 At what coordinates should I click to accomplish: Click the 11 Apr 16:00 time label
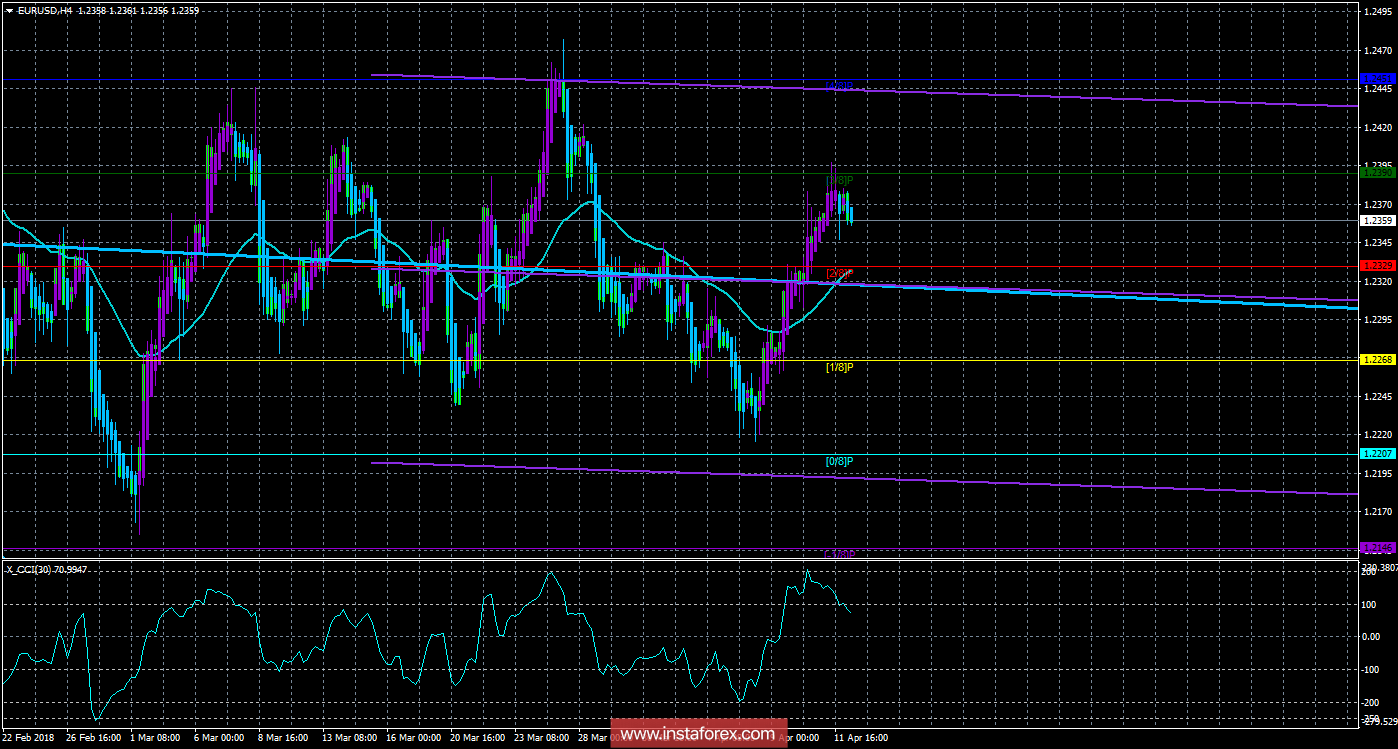click(859, 737)
